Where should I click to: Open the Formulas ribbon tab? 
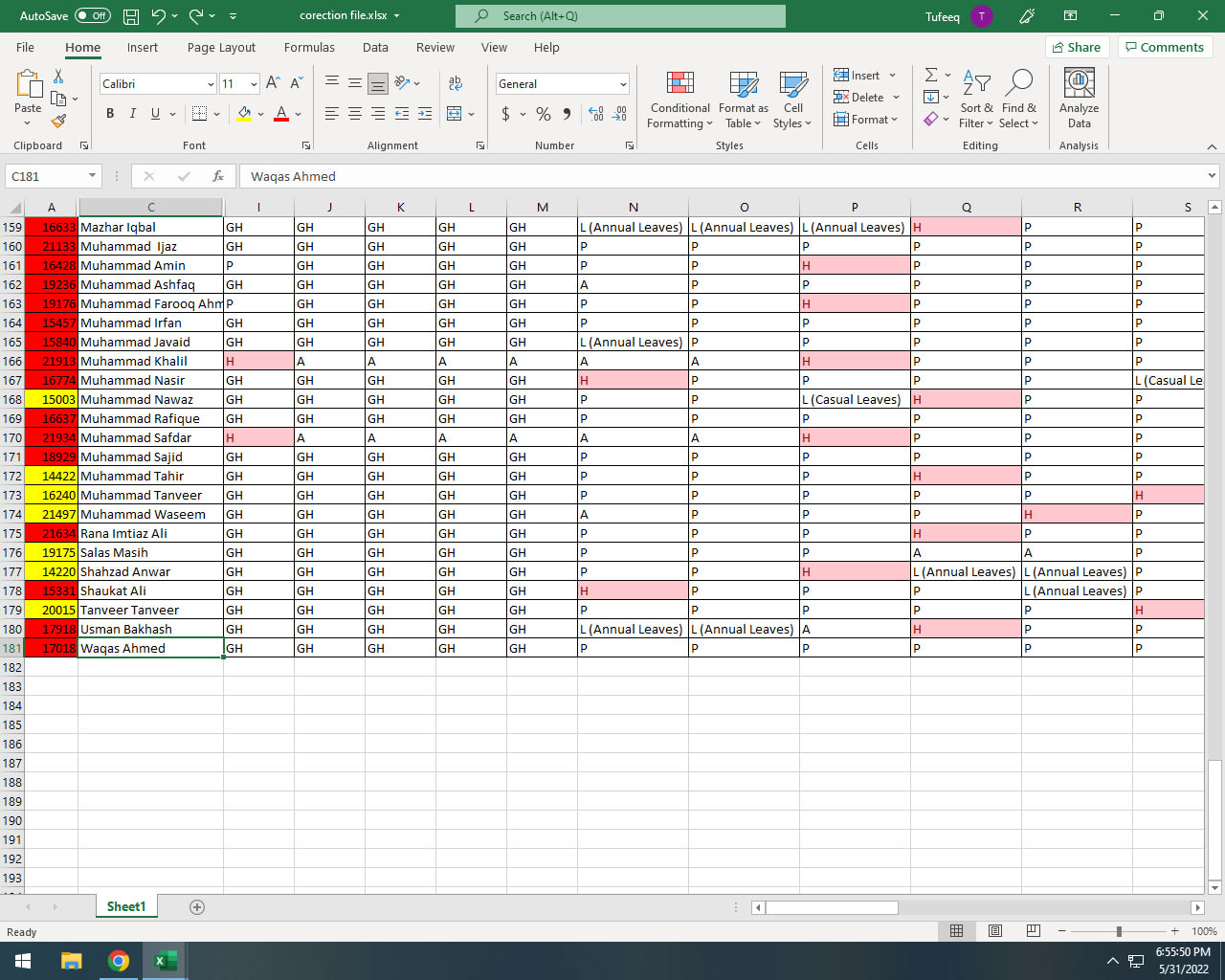tap(309, 48)
